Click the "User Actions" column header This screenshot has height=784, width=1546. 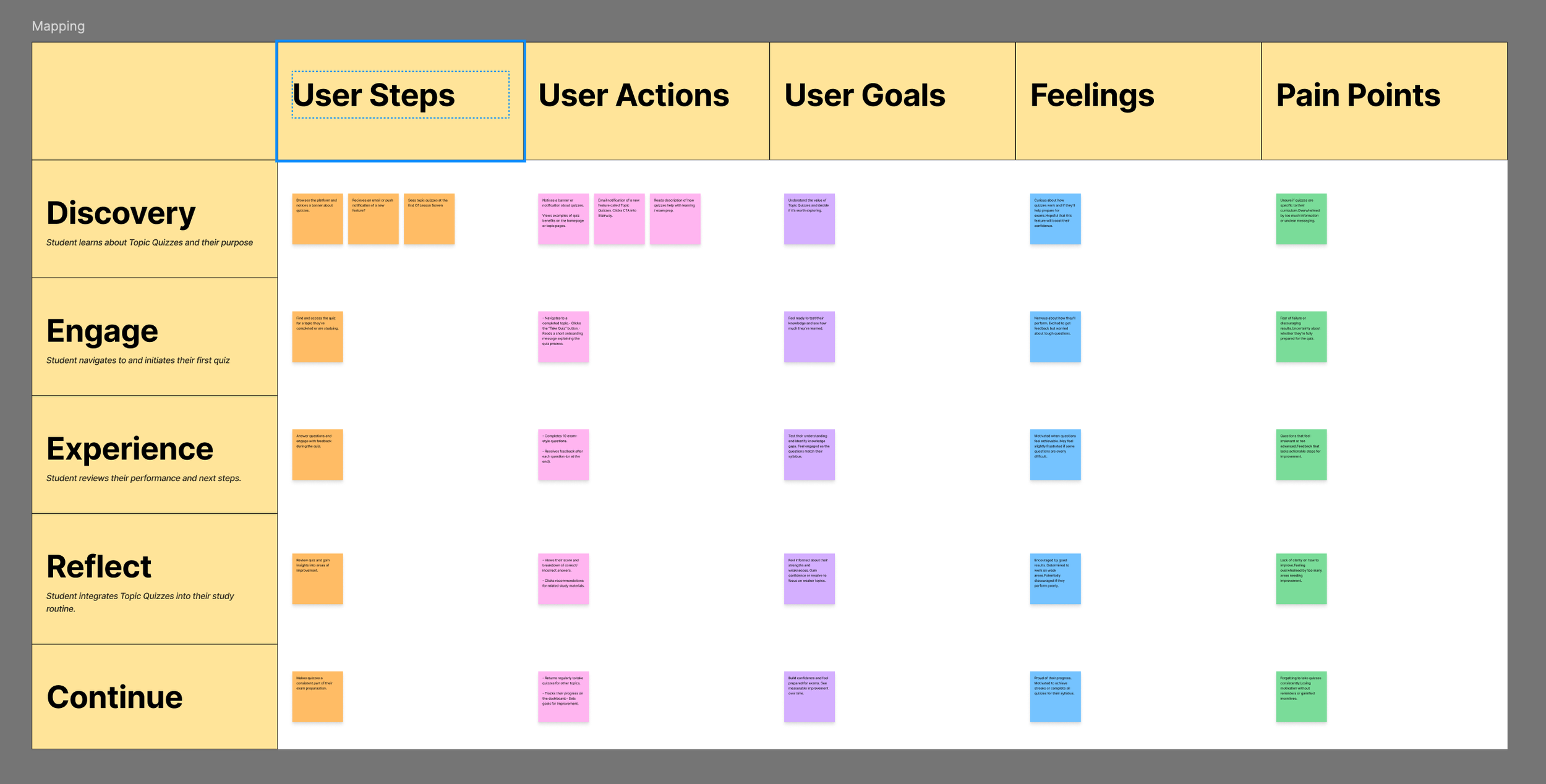[634, 95]
